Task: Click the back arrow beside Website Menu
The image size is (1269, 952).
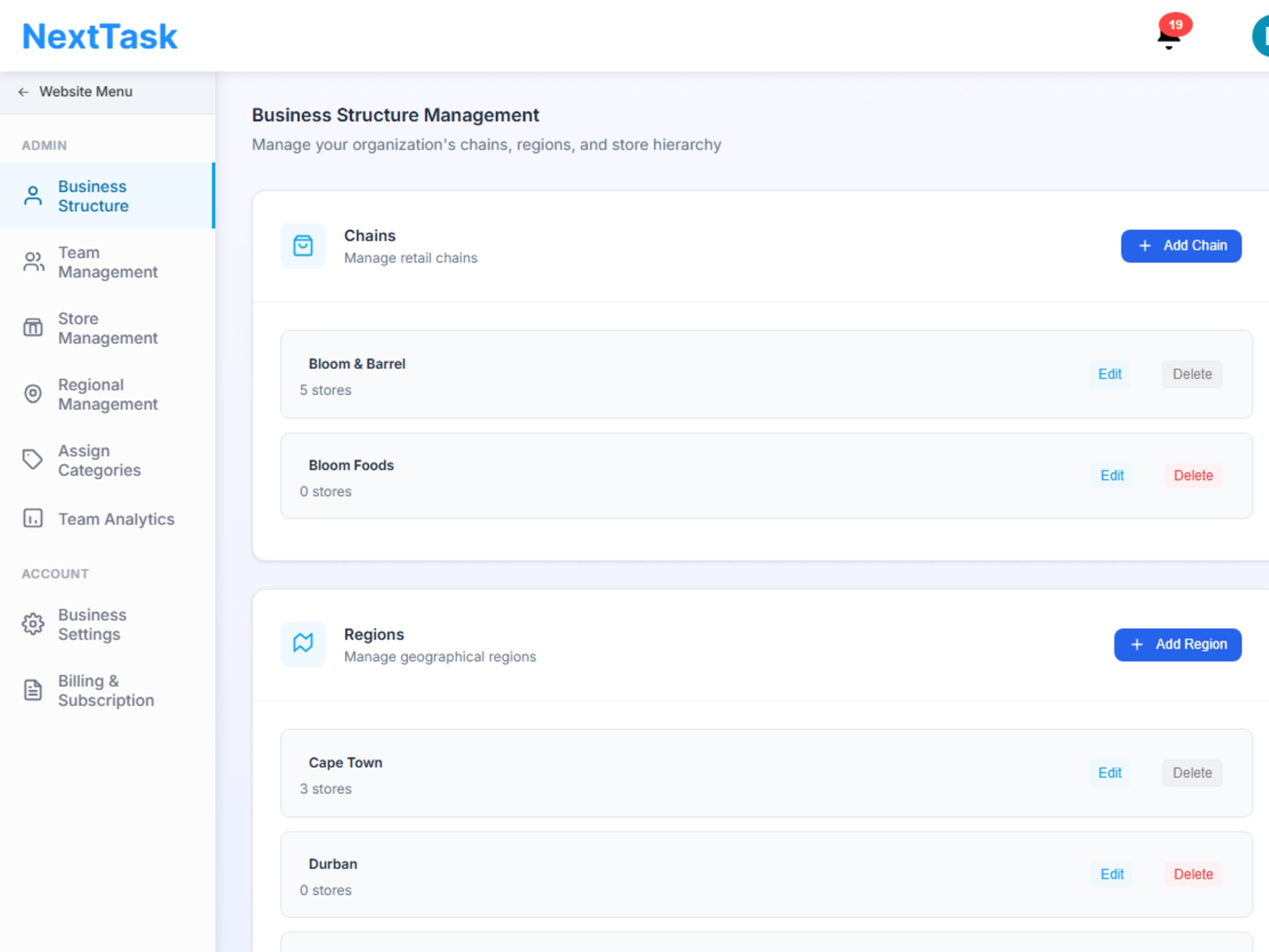Action: point(23,91)
